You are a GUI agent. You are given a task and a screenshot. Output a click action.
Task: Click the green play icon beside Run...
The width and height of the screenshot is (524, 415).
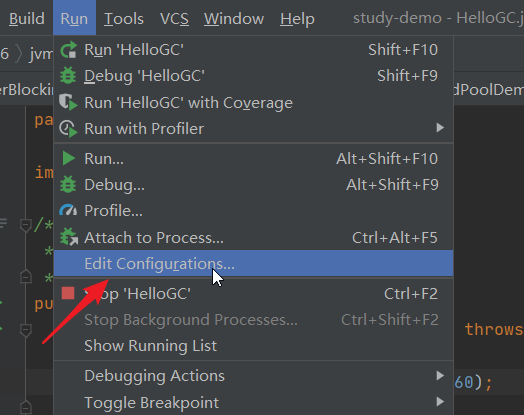click(x=69, y=158)
